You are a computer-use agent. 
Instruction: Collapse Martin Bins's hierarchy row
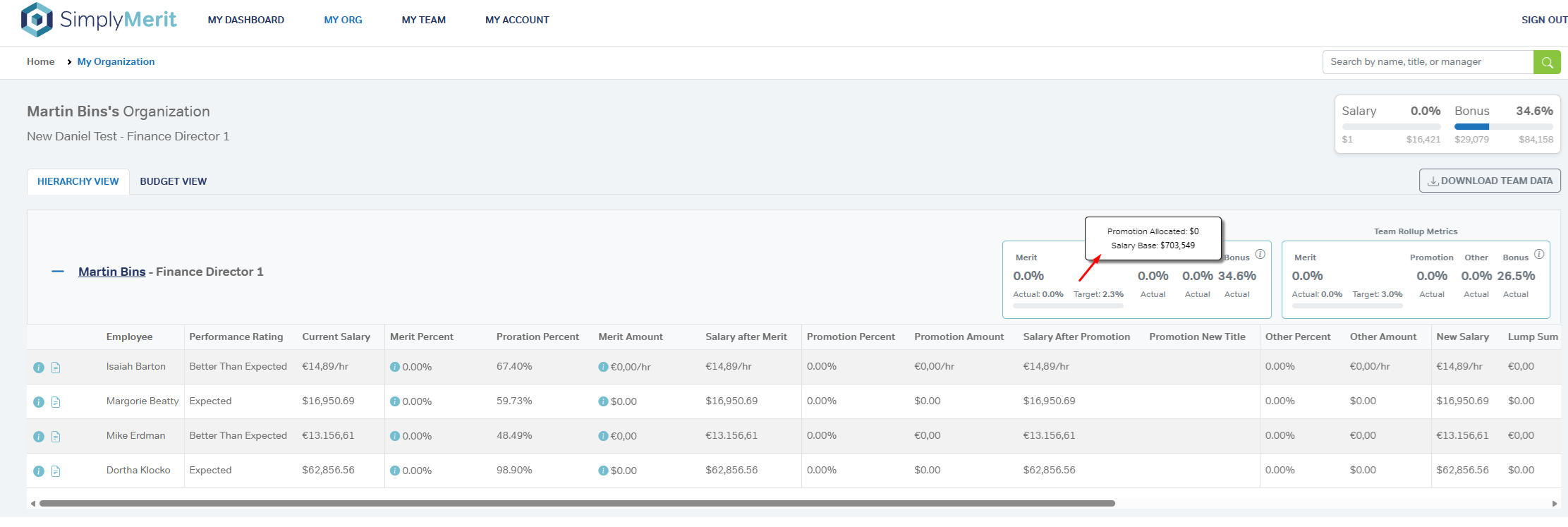[58, 272]
